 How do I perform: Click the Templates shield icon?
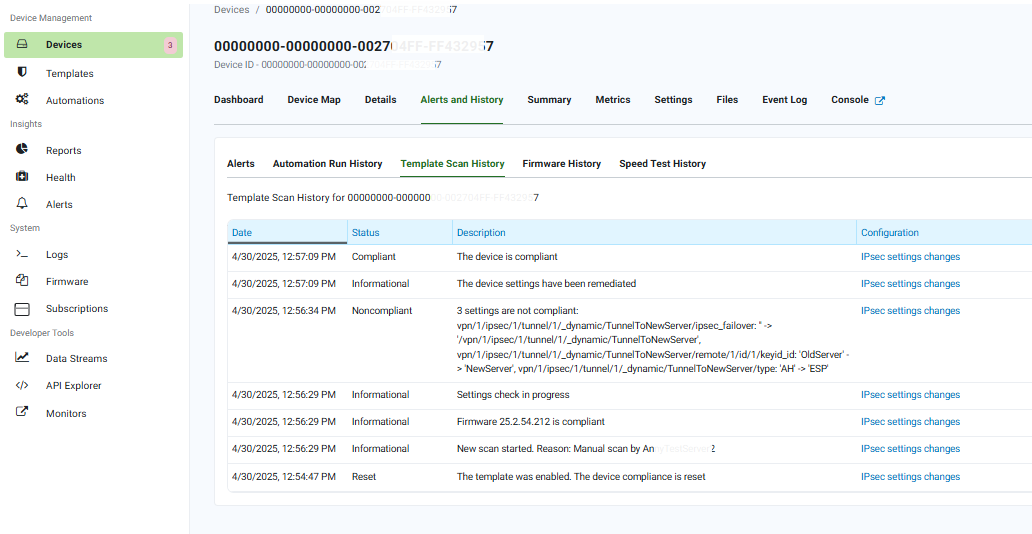coord(22,73)
